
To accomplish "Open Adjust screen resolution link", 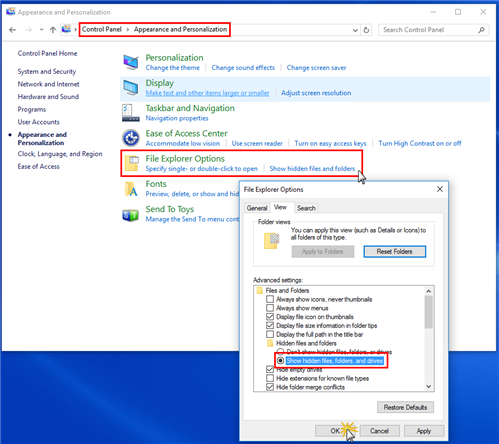I will coord(316,93).
